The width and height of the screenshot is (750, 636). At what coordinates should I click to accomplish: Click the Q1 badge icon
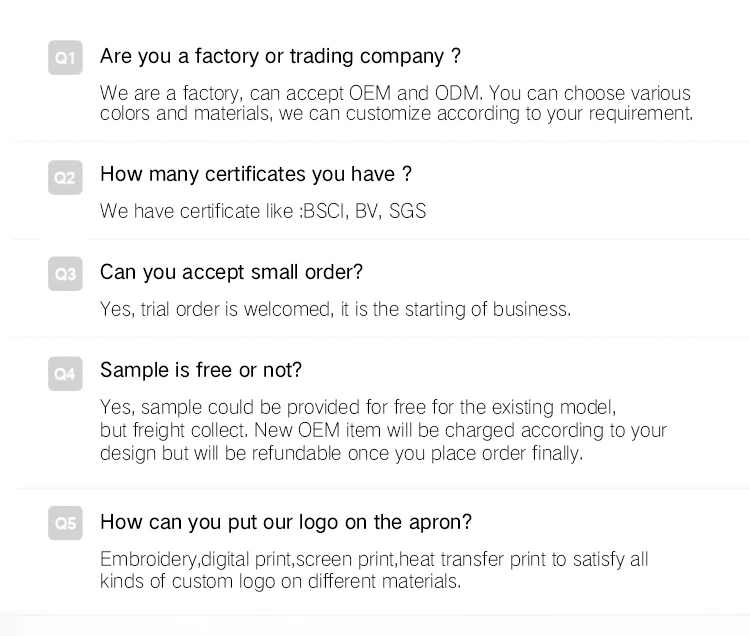pyautogui.click(x=65, y=58)
